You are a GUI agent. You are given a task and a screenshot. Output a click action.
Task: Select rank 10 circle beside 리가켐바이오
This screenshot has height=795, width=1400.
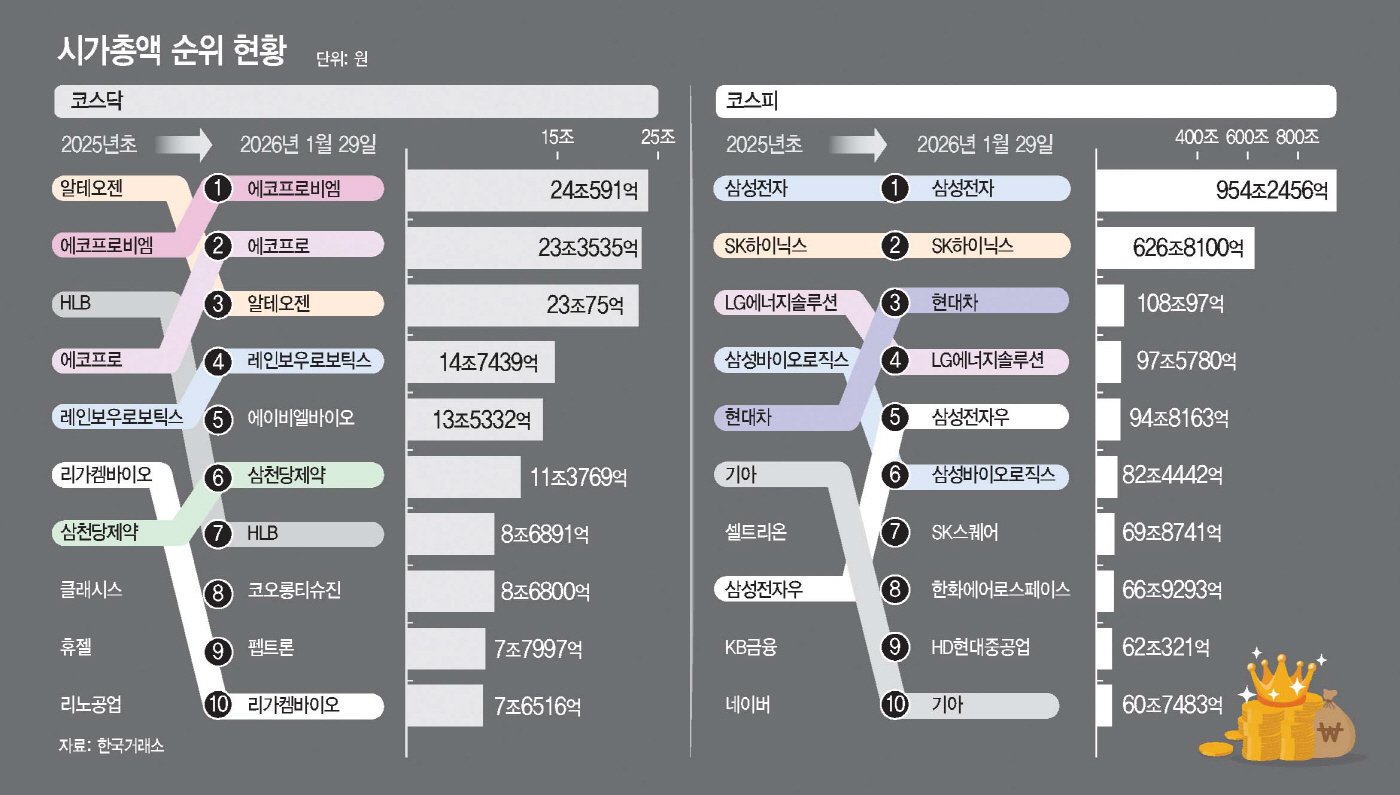coord(217,705)
